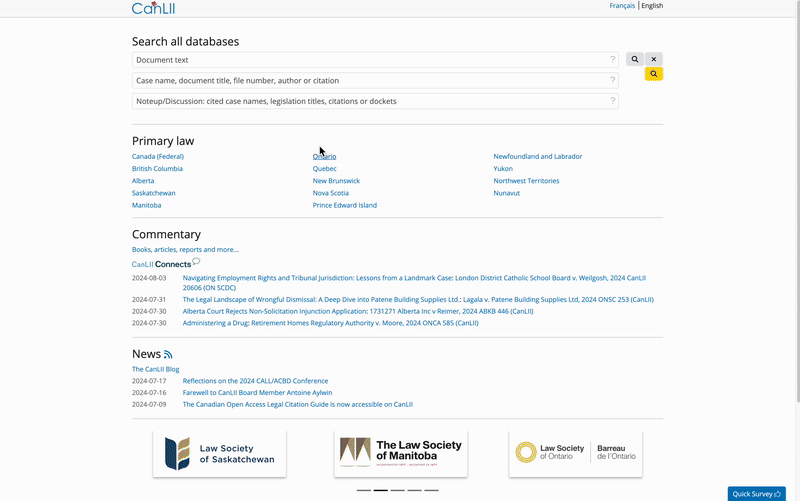Focus the Case name search field
Screen dimensions: 800x501
[x=375, y=81]
